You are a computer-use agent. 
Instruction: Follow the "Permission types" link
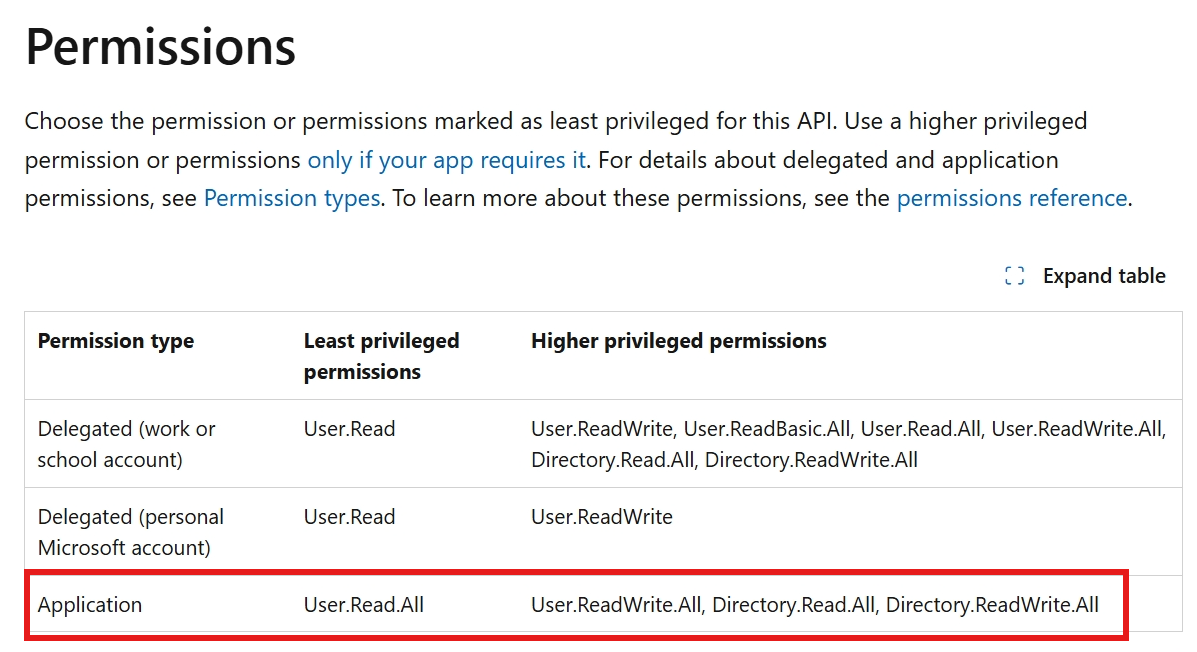click(x=292, y=198)
